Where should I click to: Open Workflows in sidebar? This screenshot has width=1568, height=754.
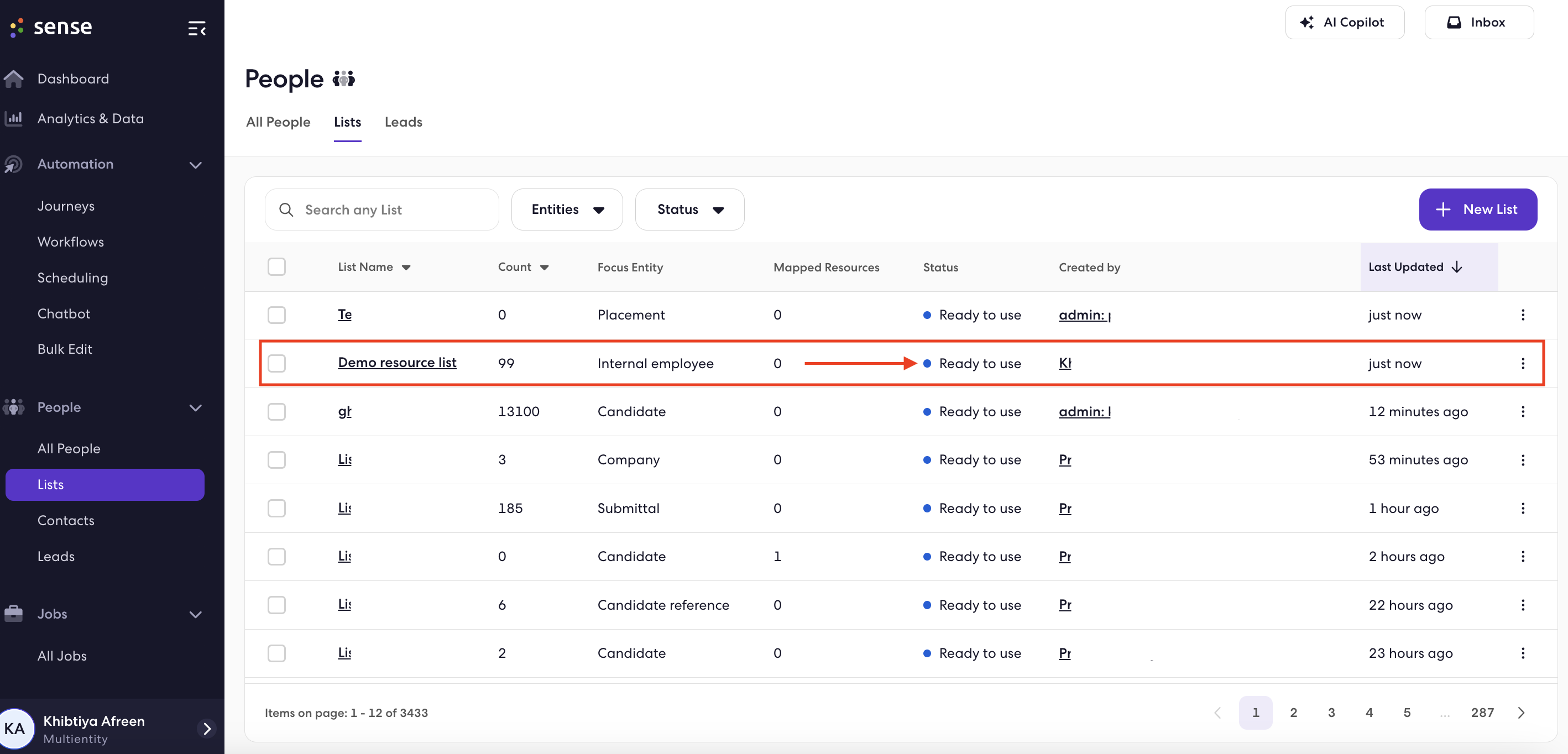tap(71, 242)
